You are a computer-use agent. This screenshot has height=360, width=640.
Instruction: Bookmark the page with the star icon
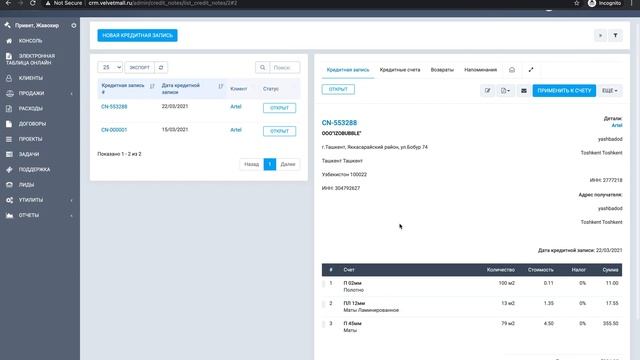(576, 3)
